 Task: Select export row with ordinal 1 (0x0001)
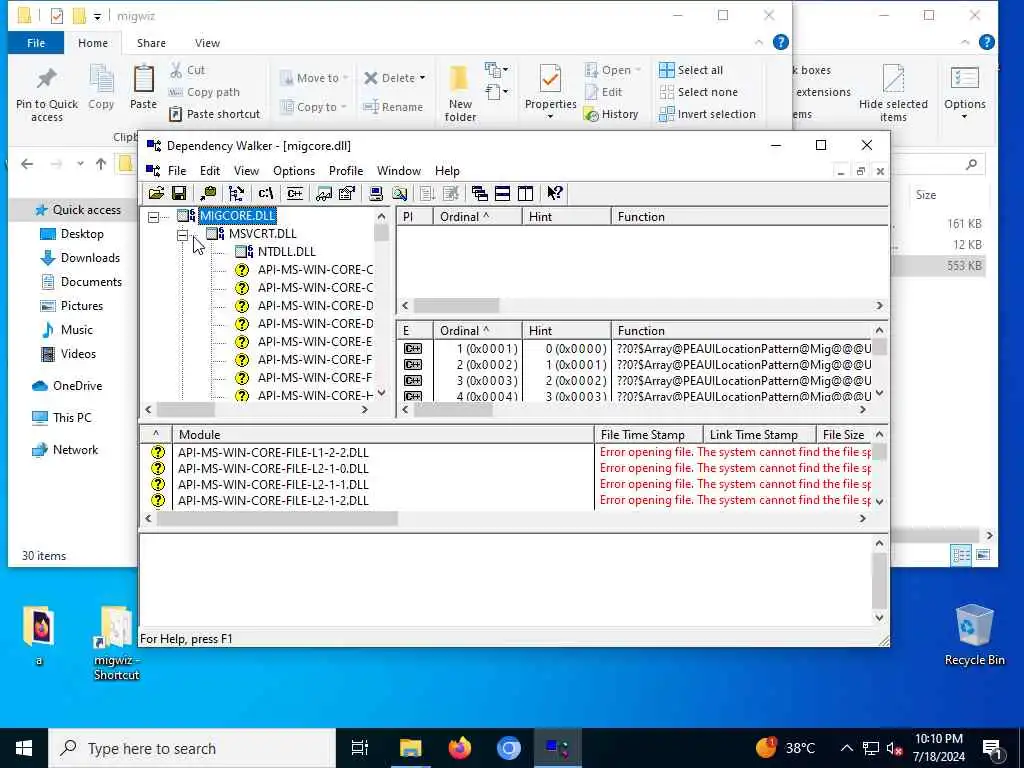point(634,349)
